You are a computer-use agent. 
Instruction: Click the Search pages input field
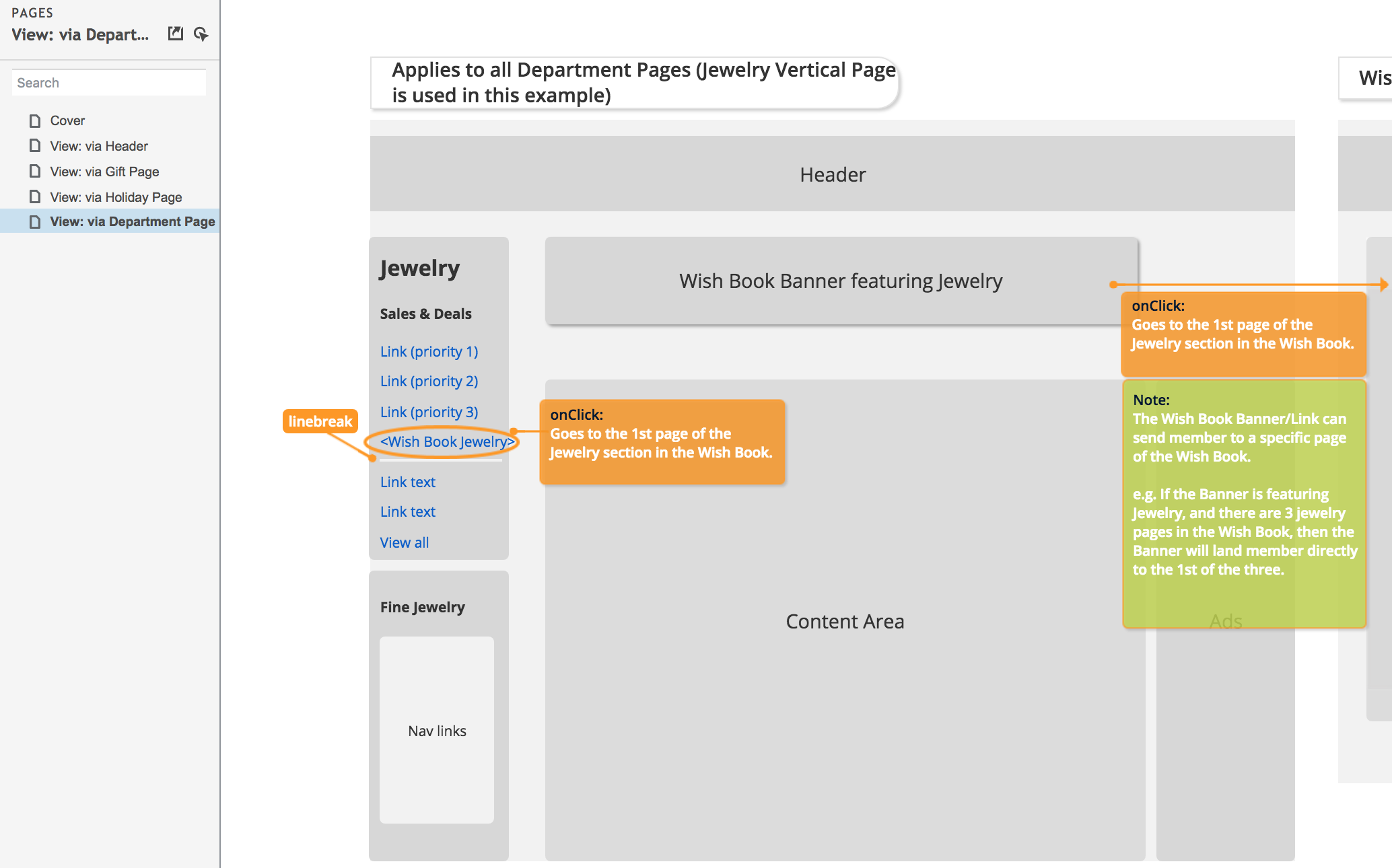coord(108,83)
